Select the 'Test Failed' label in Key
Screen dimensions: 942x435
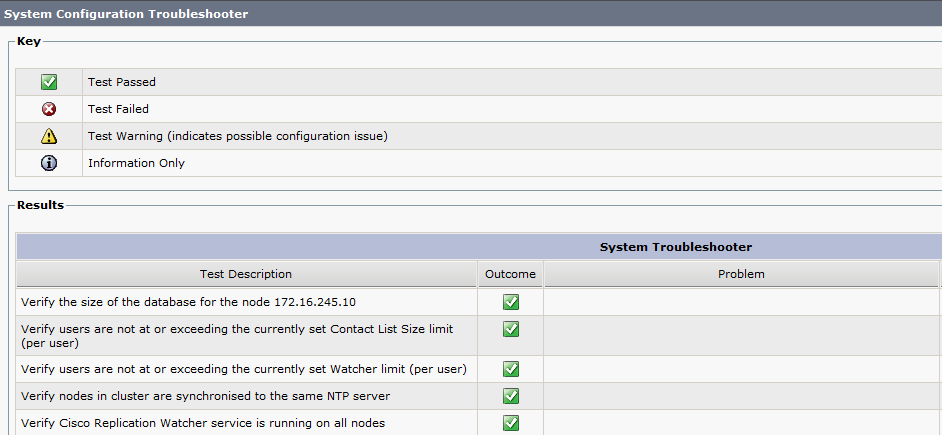pyautogui.click(x=118, y=109)
